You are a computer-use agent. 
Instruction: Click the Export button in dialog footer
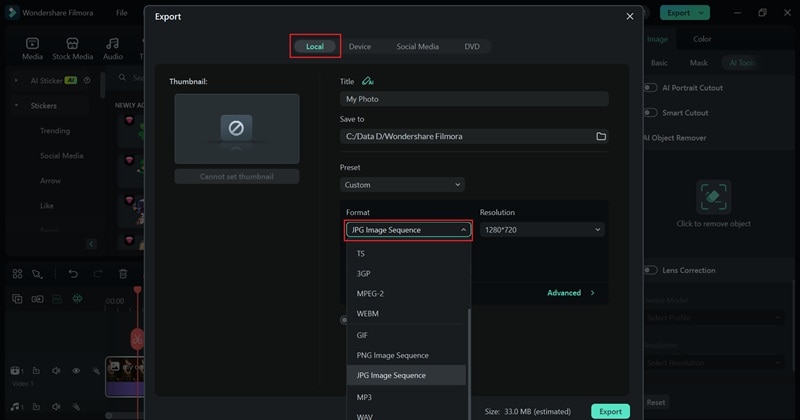coord(610,411)
